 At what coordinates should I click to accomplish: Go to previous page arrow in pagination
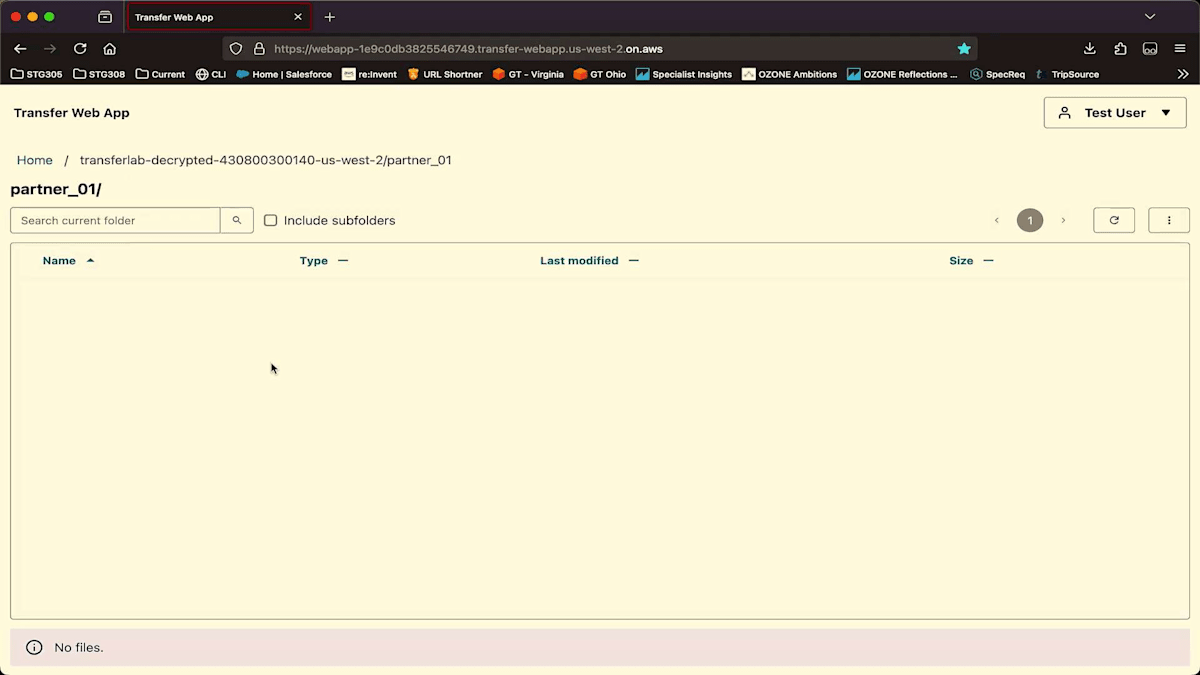[x=997, y=220]
